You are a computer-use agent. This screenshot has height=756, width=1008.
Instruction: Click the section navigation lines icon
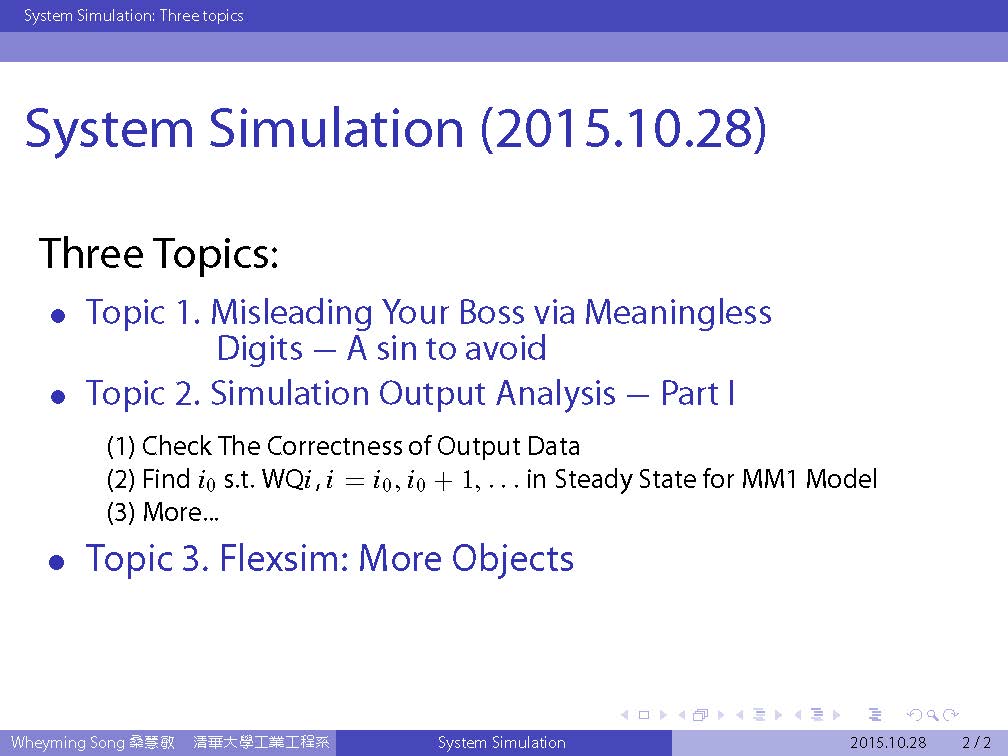coord(817,715)
